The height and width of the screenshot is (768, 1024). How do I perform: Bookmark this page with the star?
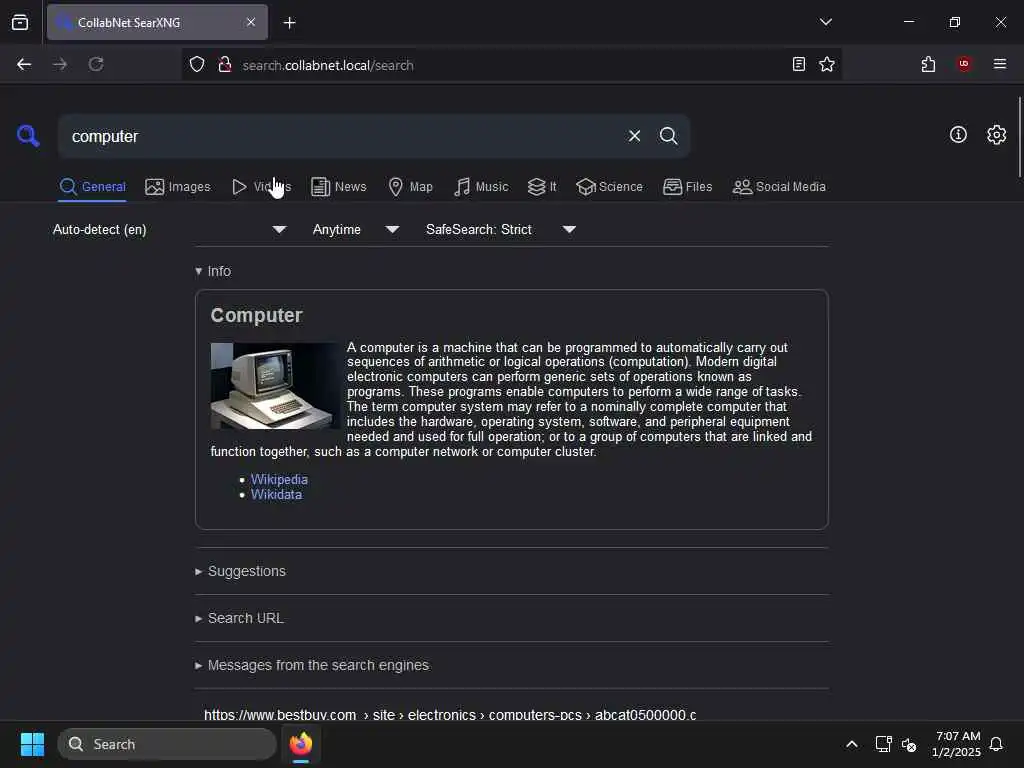tap(827, 64)
